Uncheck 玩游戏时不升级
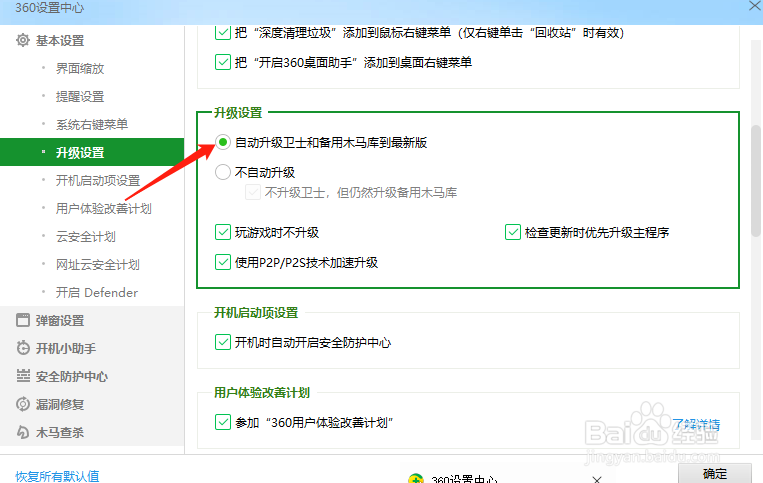This screenshot has width=763, height=483. (x=223, y=233)
